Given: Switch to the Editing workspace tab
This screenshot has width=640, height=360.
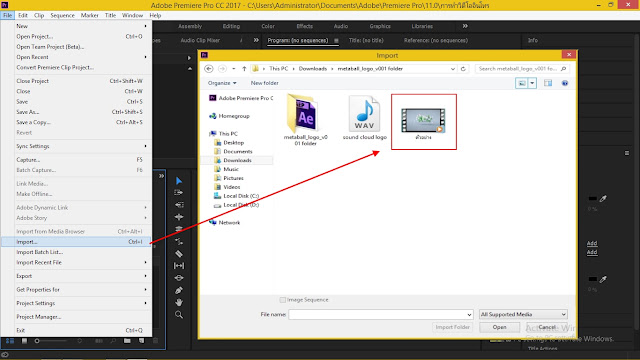Looking at the screenshot, I should click(x=231, y=26).
